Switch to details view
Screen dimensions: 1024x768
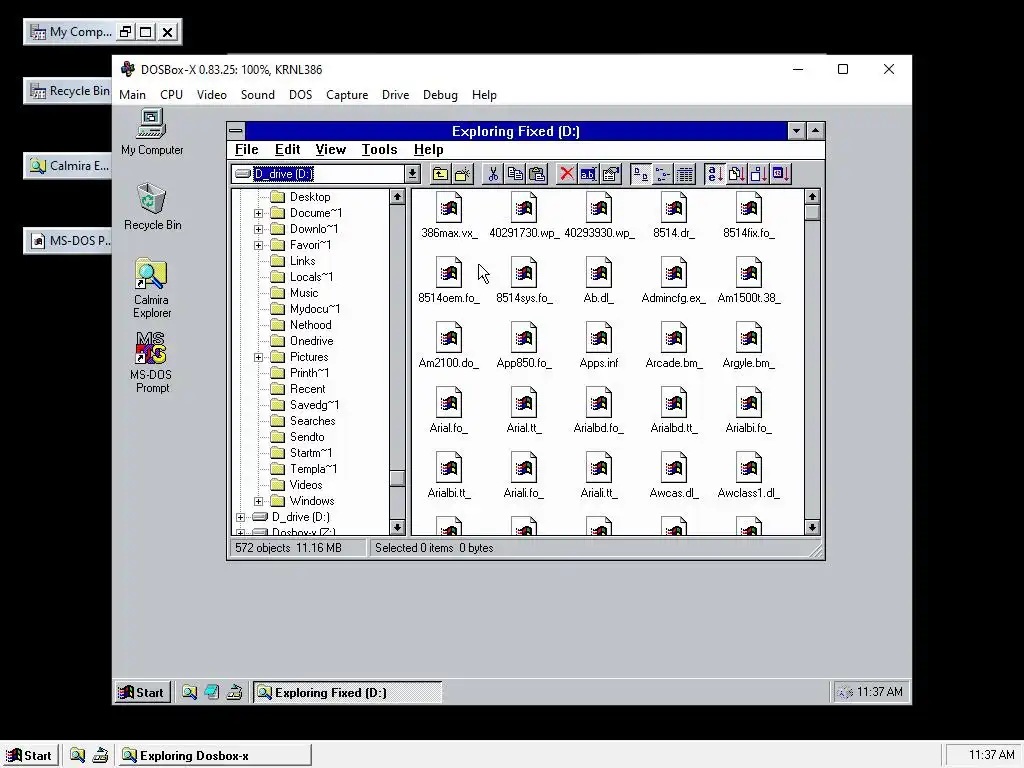[x=684, y=174]
